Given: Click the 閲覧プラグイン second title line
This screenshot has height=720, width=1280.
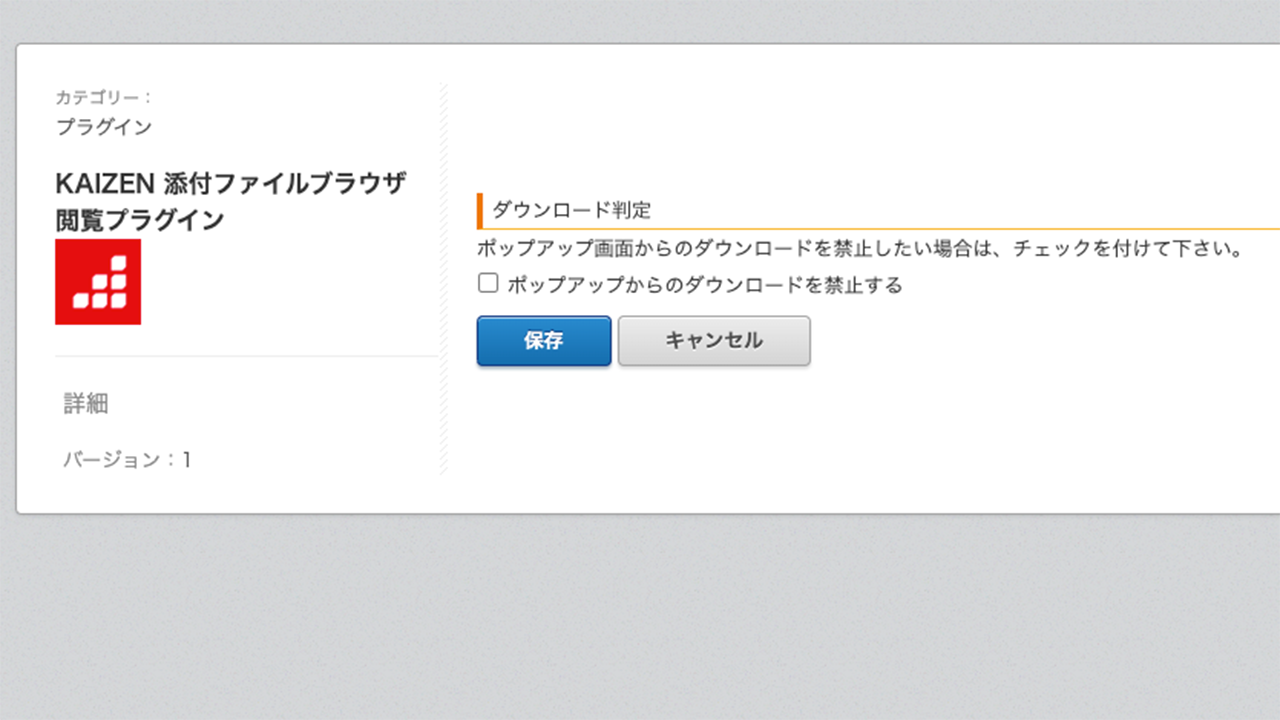Looking at the screenshot, I should click(139, 220).
